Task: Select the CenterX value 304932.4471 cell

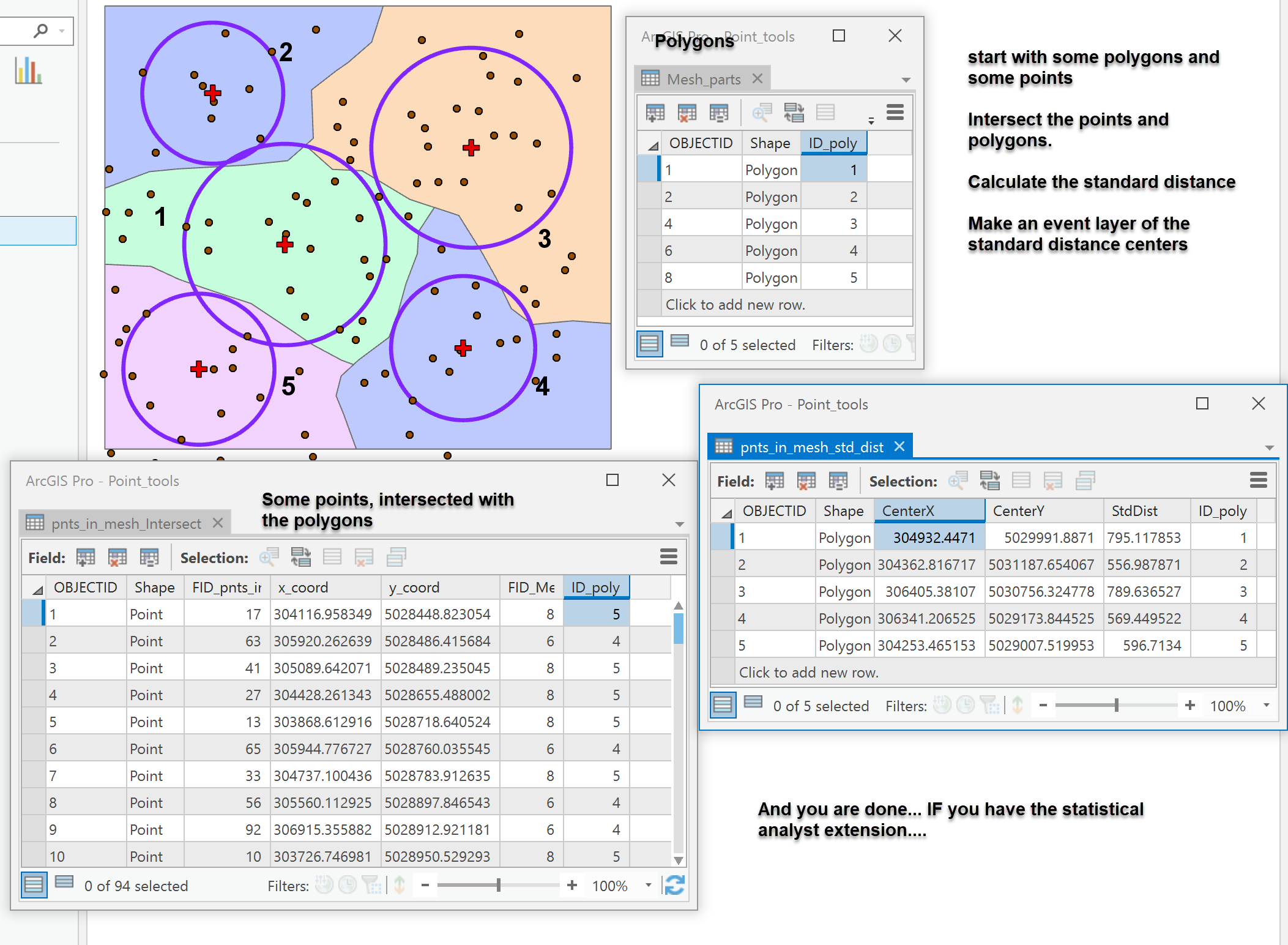Action: 929,537
